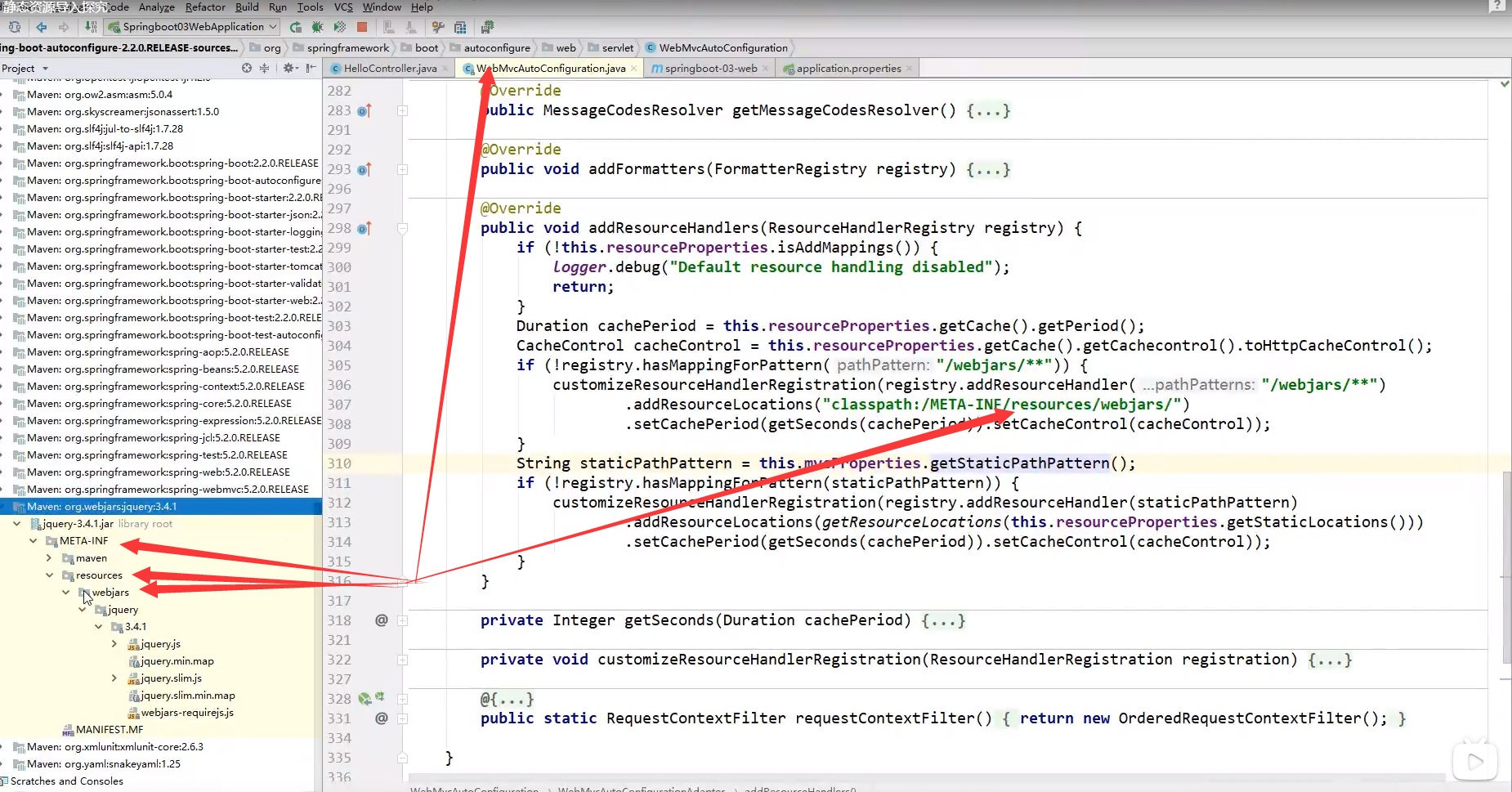Viewport: 1512px width, 792px height.
Task: Click the rightmost green toolbar icon
Action: [488, 27]
